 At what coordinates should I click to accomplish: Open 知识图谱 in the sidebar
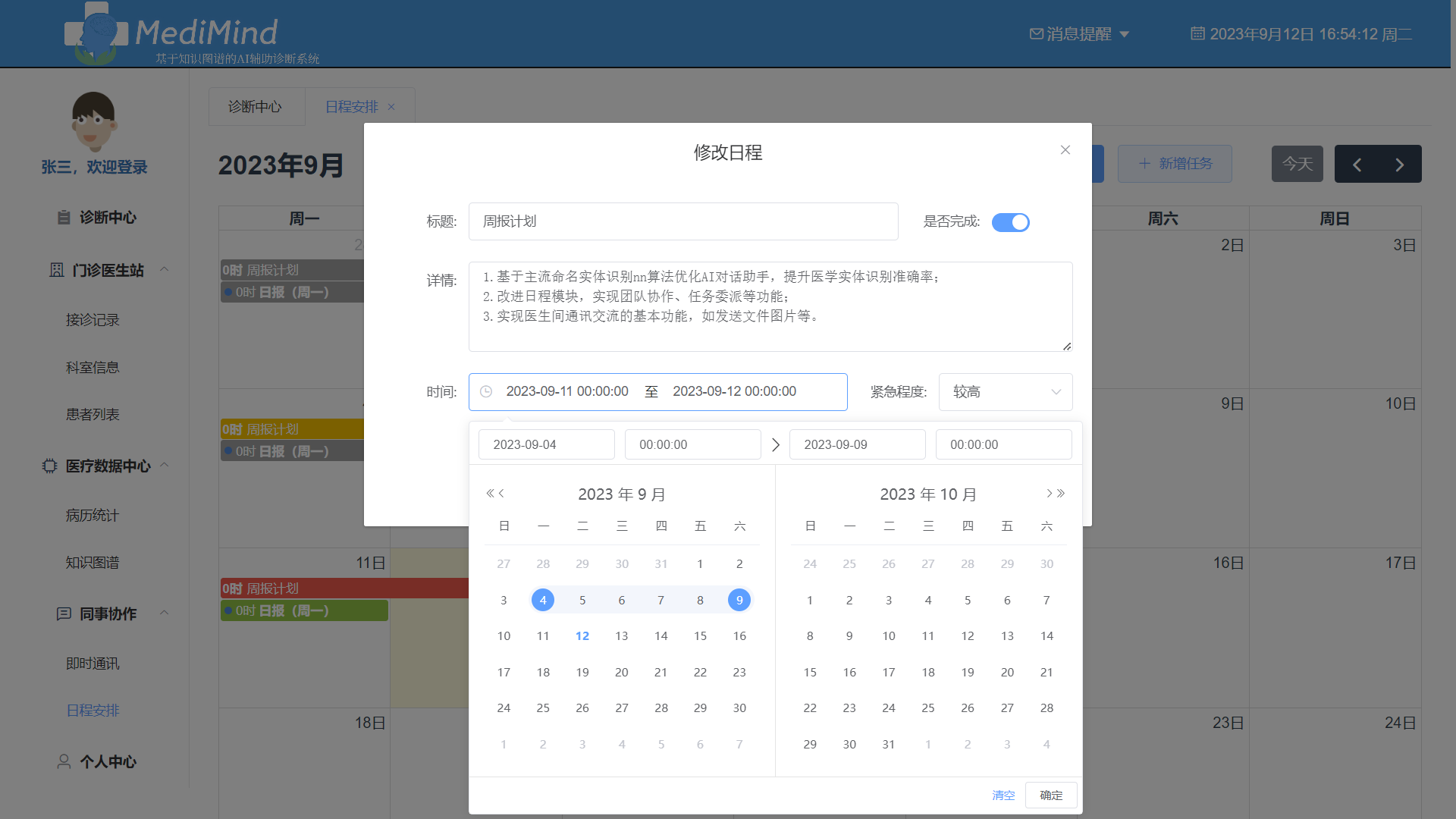point(93,563)
